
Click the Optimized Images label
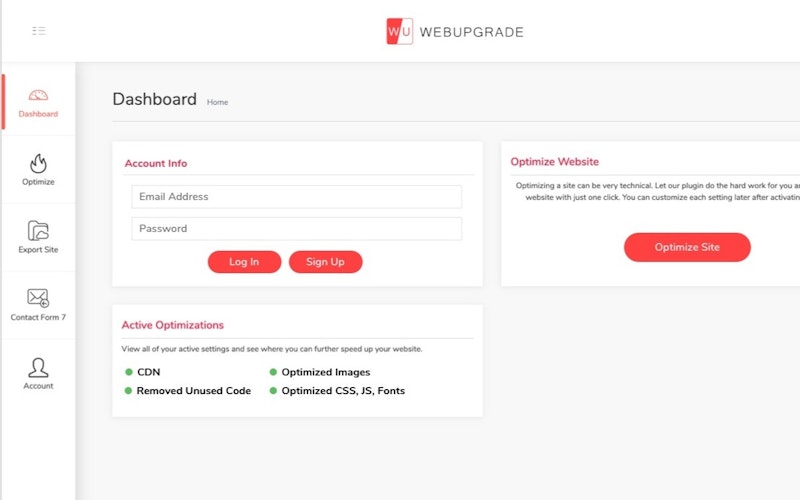(326, 372)
